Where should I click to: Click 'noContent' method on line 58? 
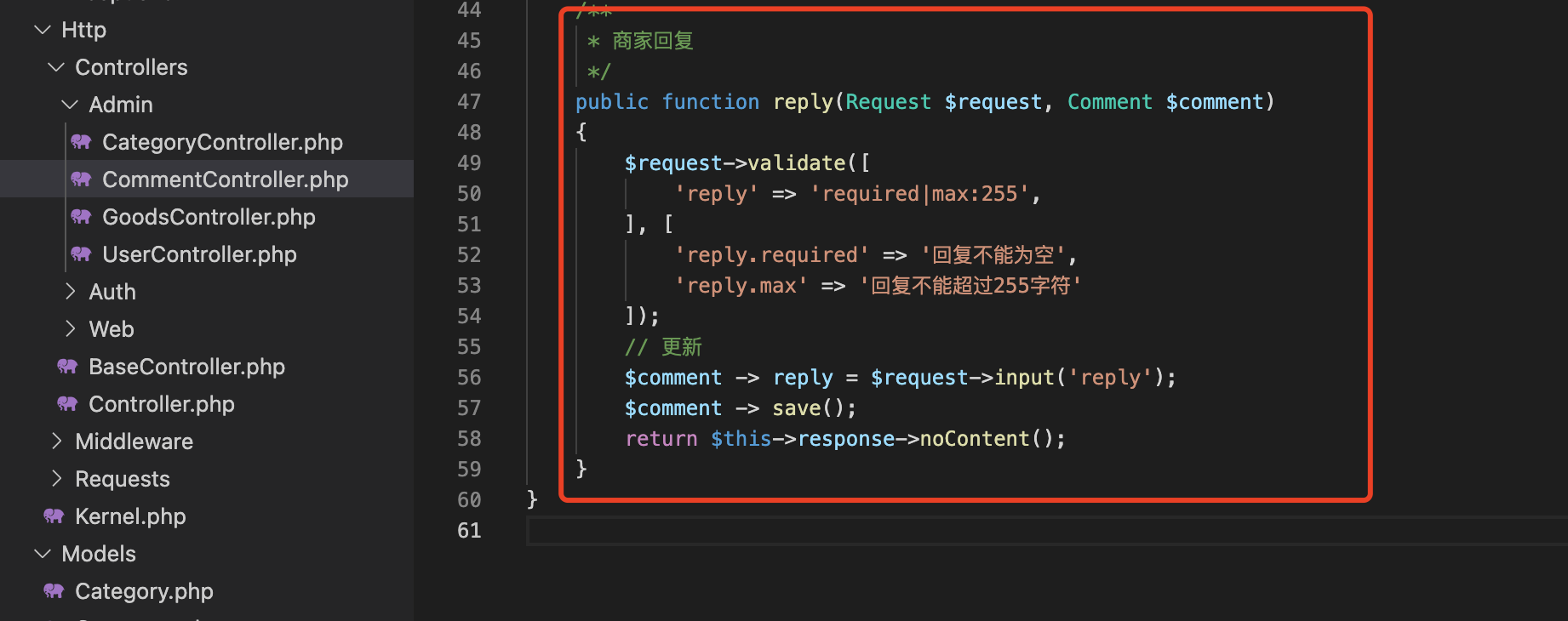pyautogui.click(x=975, y=439)
